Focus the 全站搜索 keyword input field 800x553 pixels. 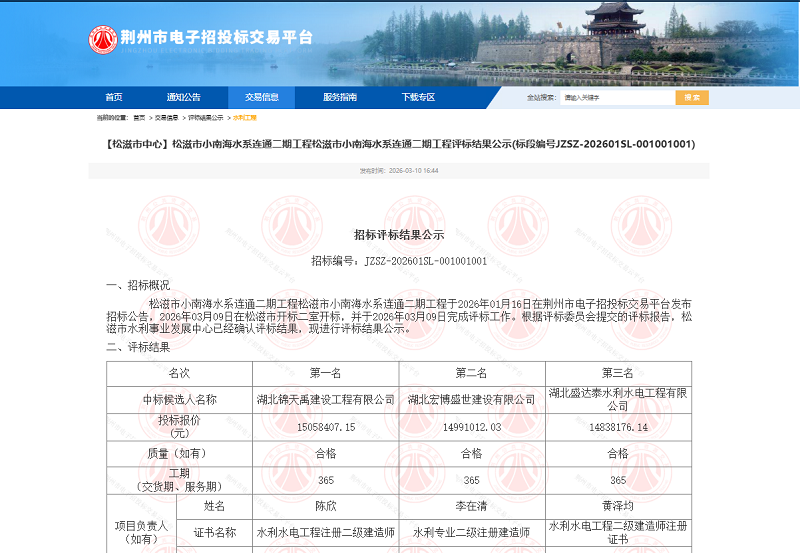[x=617, y=97]
